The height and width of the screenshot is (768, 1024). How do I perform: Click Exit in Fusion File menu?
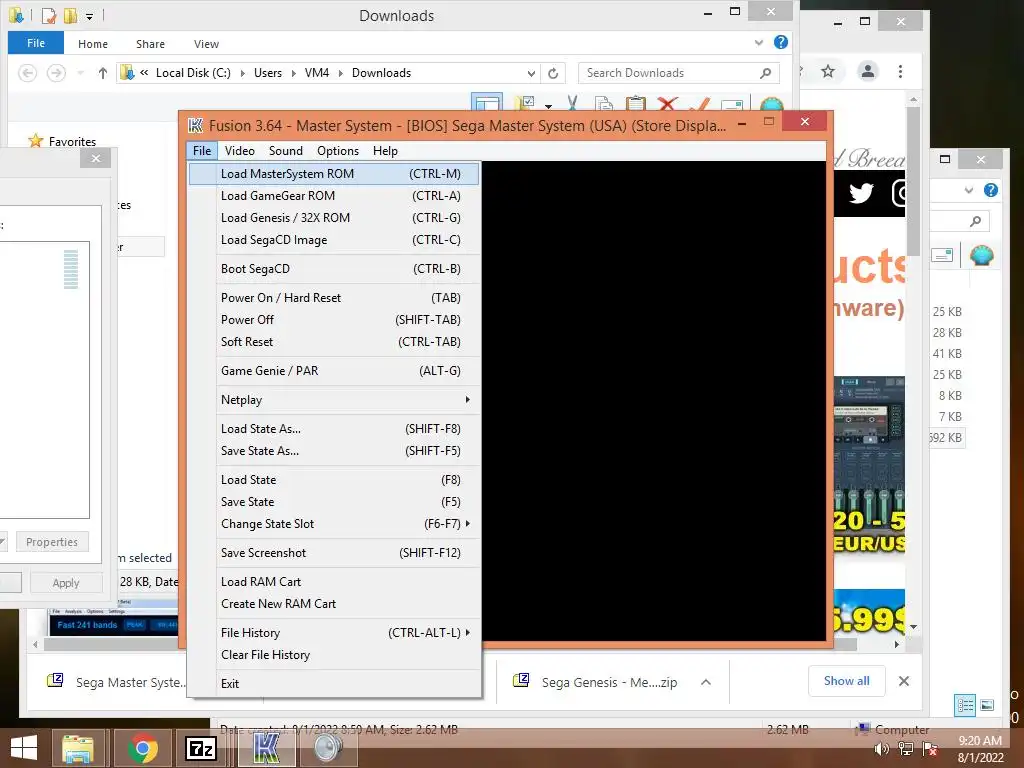(334, 684)
